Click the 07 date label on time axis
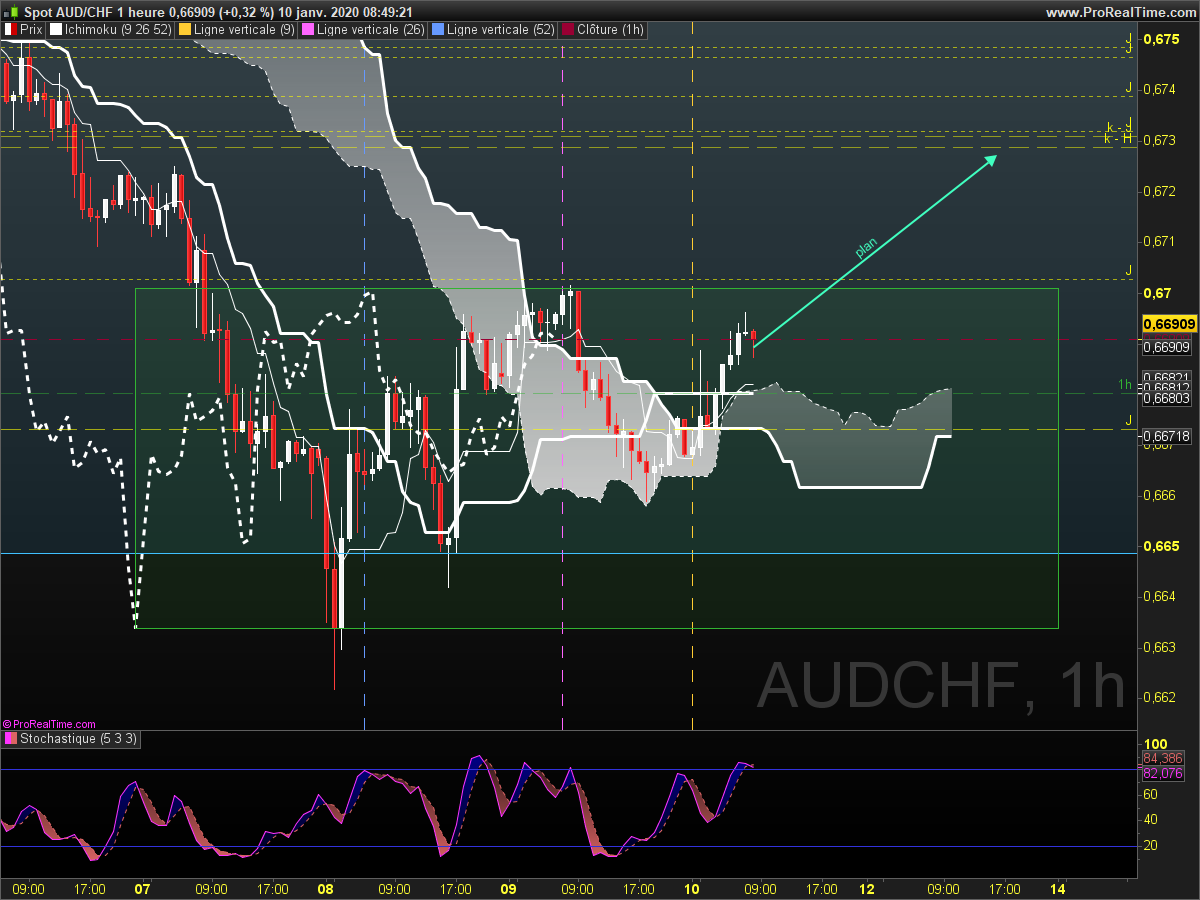This screenshot has width=1200, height=900. (142, 888)
